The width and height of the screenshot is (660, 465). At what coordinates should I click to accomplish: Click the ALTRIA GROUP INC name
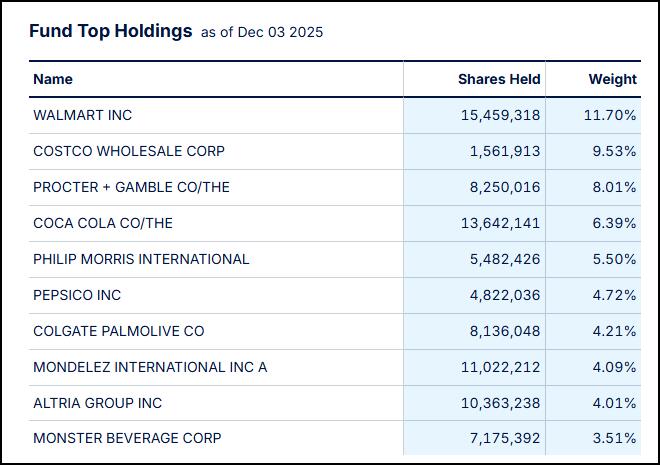(98, 403)
